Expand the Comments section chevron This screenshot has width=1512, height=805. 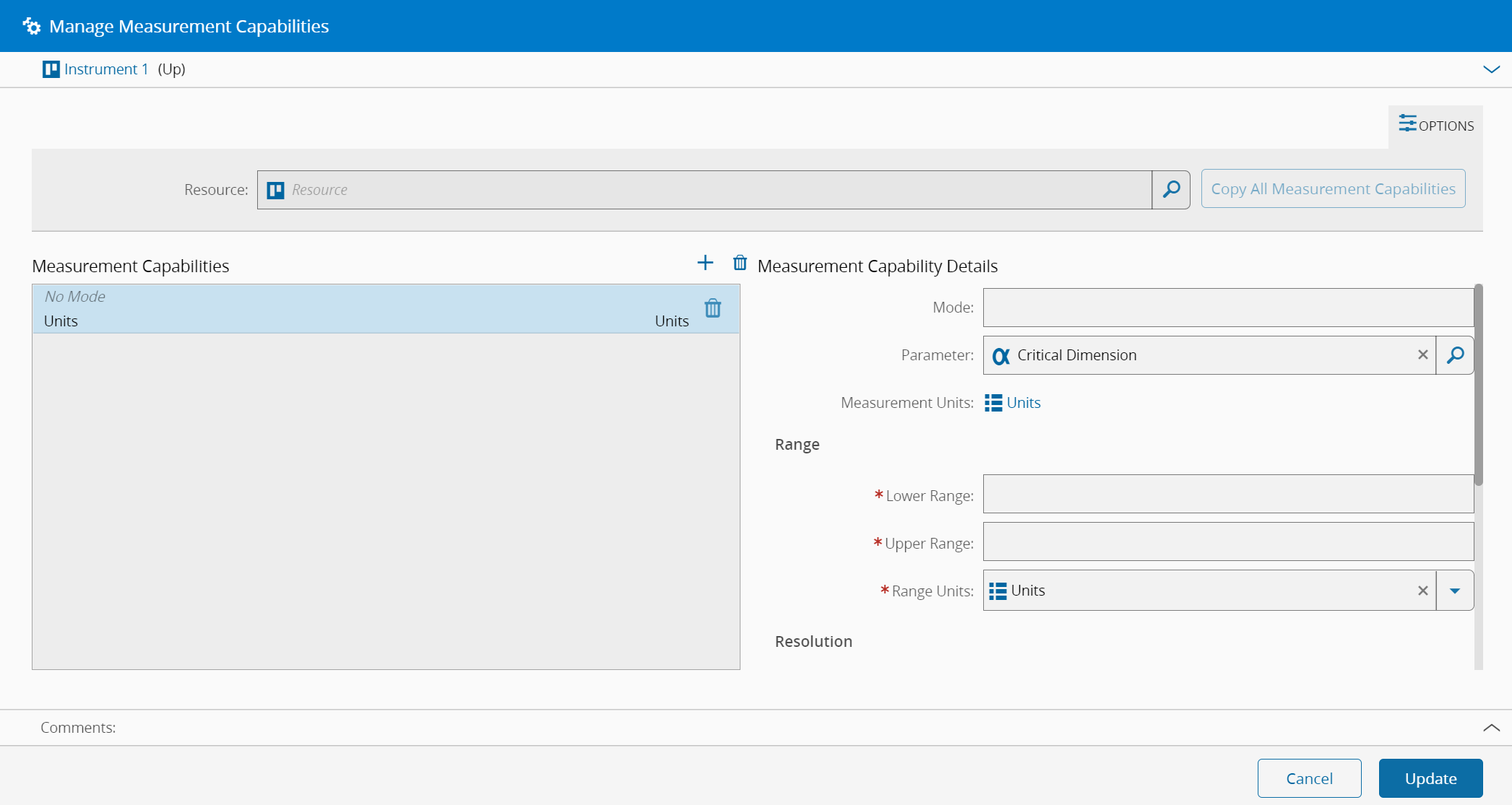click(x=1491, y=728)
